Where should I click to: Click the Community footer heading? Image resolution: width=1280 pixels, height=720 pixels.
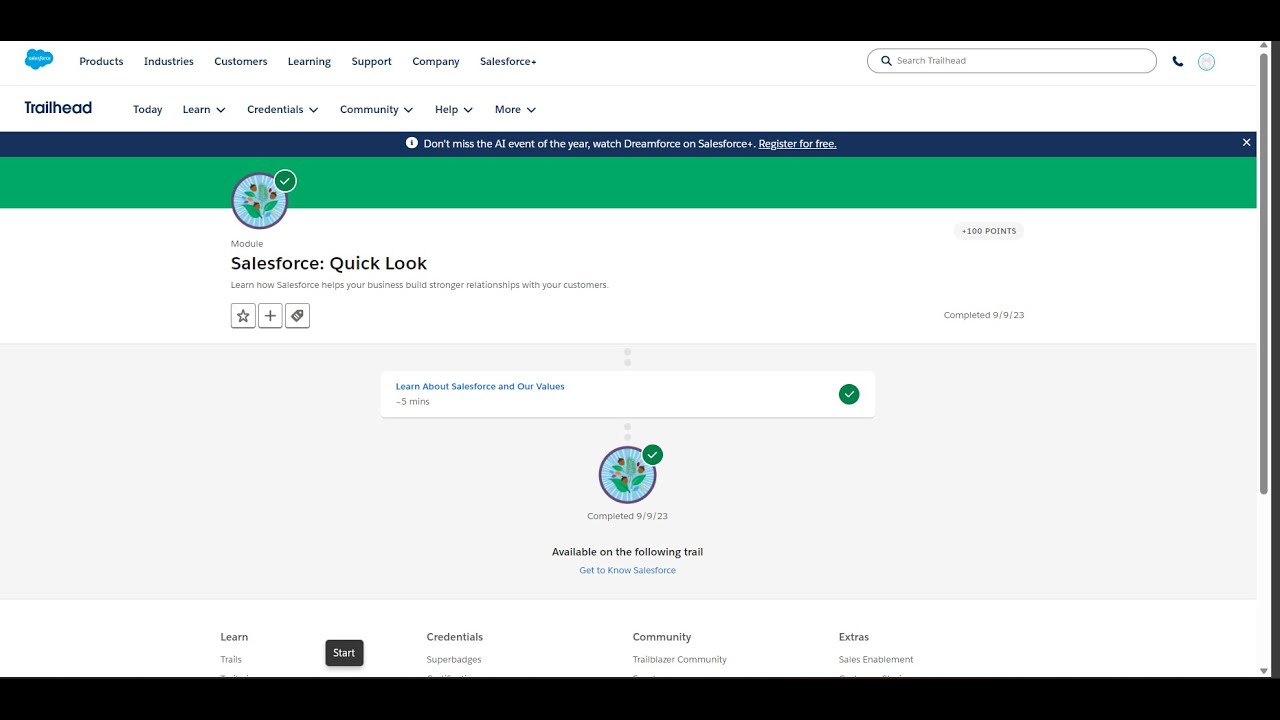662,637
